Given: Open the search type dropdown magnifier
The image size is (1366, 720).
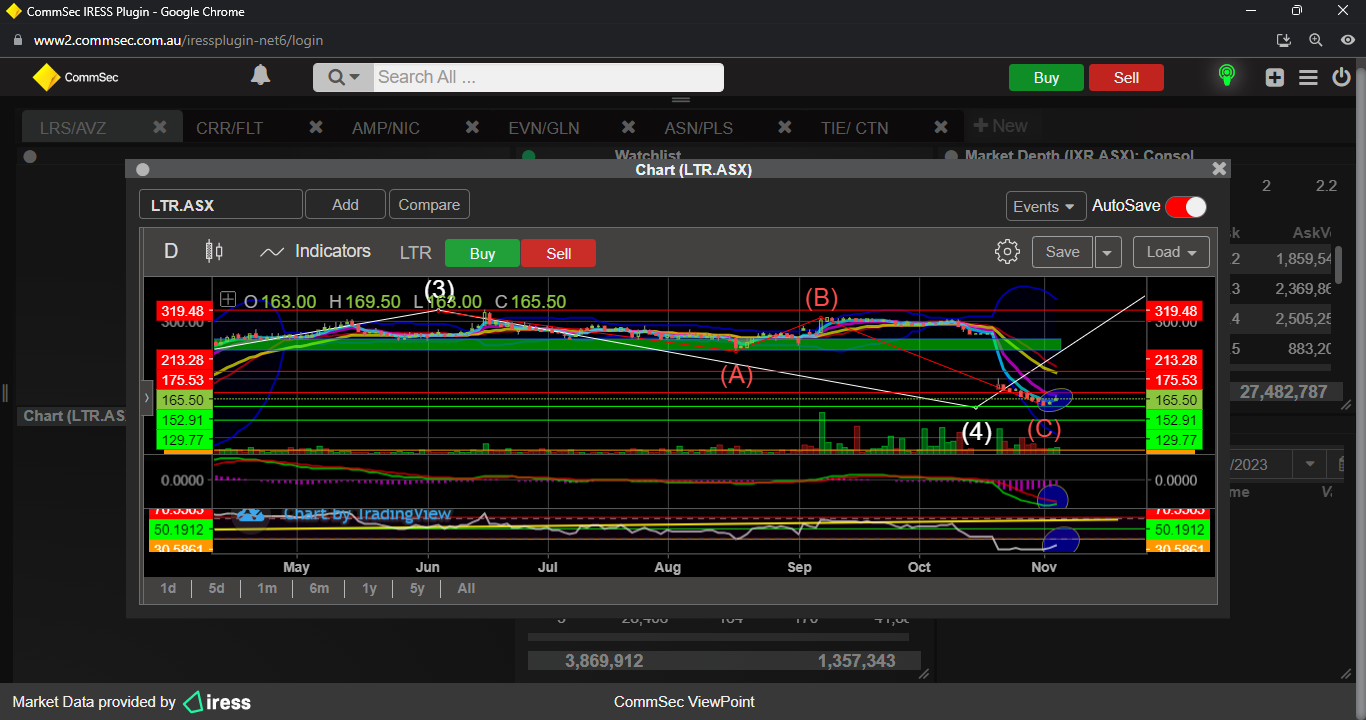Looking at the screenshot, I should (343, 78).
